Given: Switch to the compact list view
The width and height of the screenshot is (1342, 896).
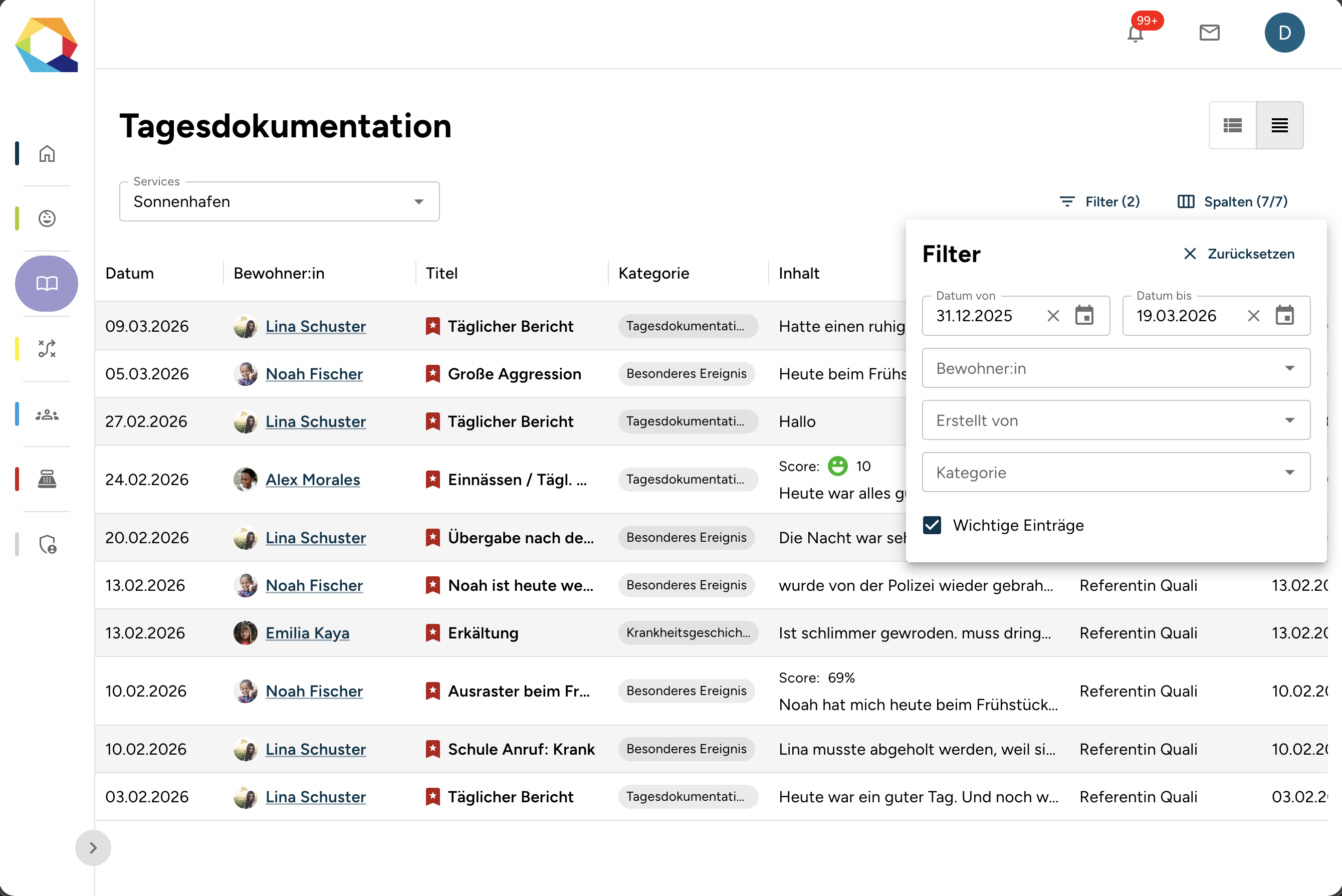Looking at the screenshot, I should [1279, 125].
